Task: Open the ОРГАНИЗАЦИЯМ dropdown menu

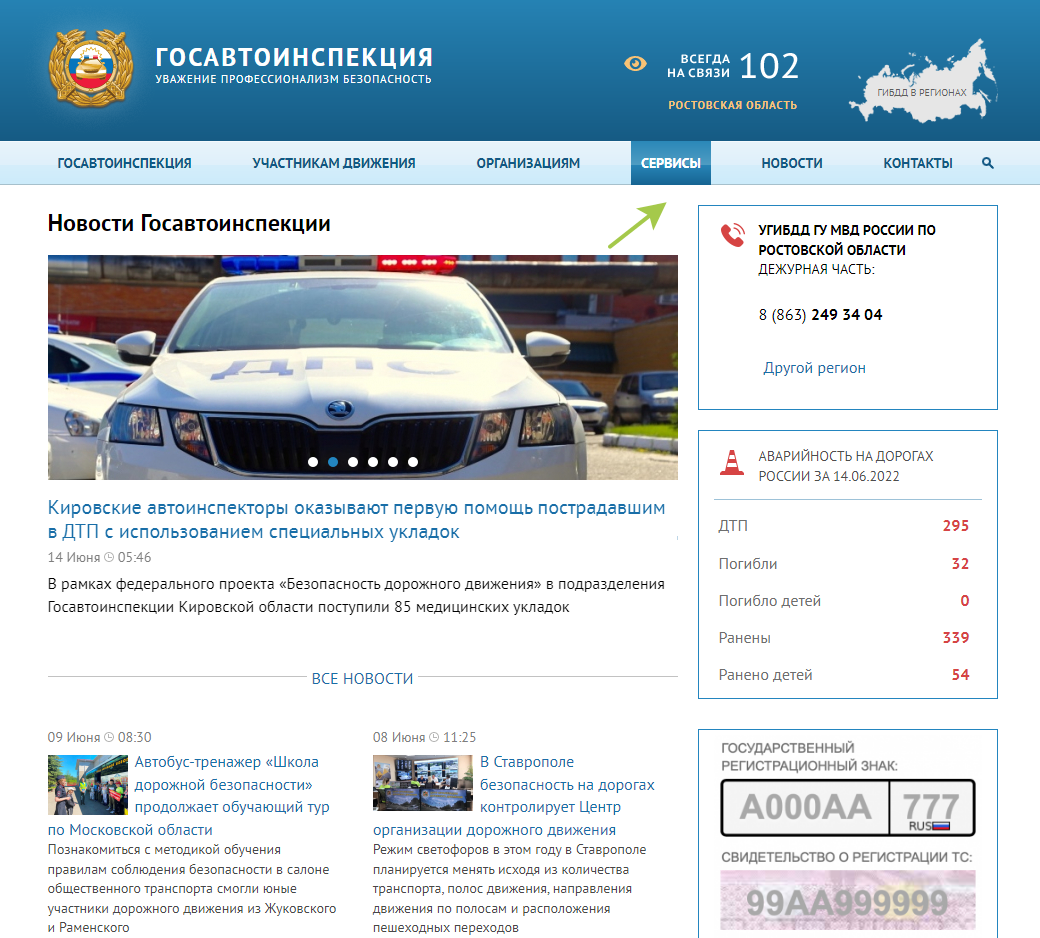Action: click(x=528, y=162)
